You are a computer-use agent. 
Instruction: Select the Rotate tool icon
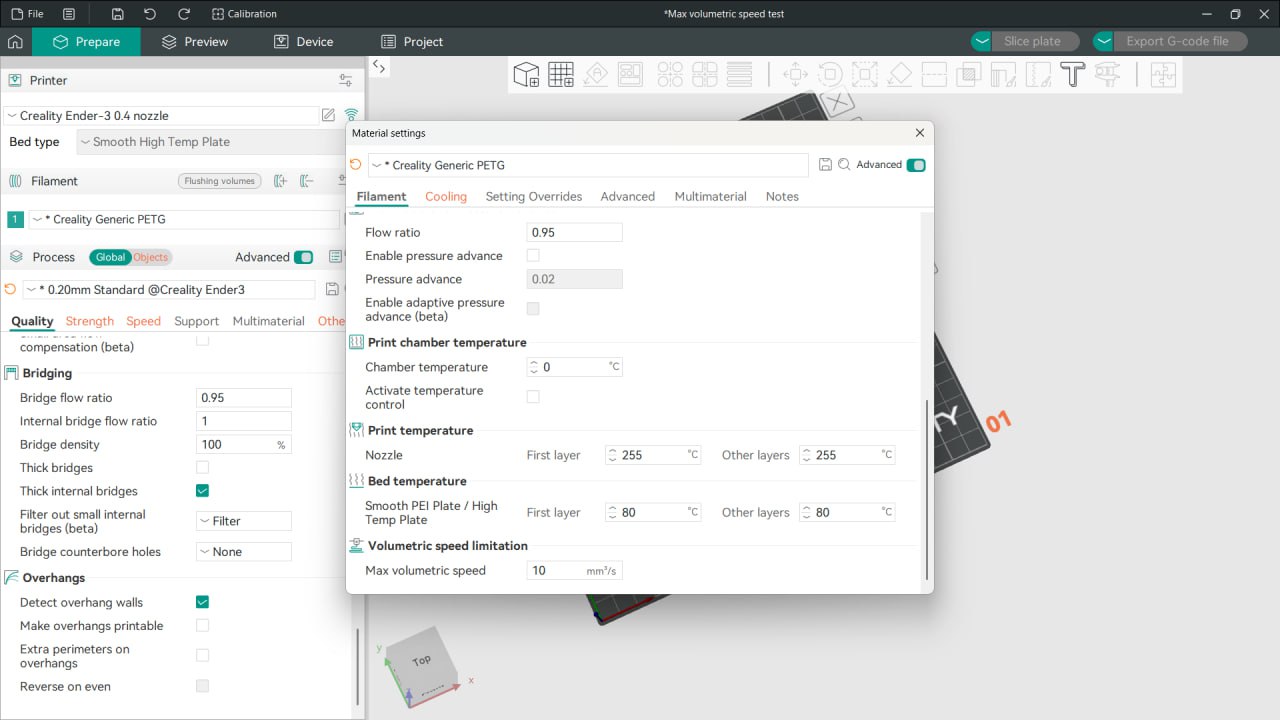point(830,75)
